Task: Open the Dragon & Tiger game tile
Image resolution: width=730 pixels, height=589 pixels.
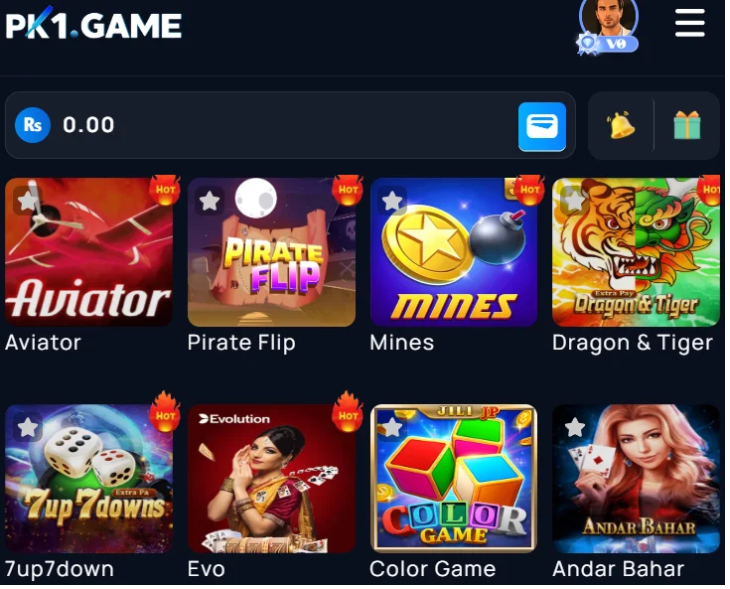Action: click(x=635, y=252)
